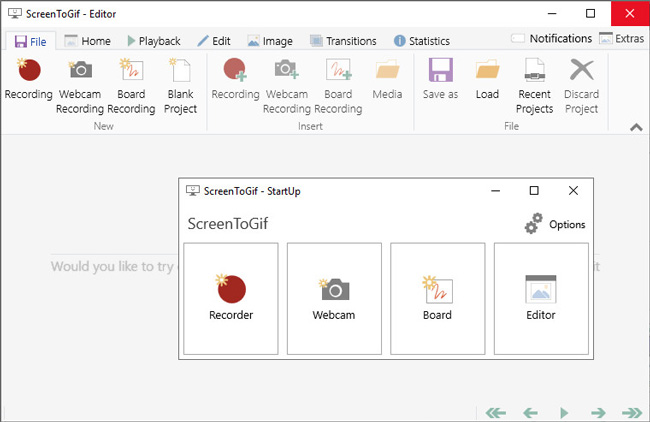Screen dimensions: 650x422
Task: Open the Extras menu
Action: [621, 39]
